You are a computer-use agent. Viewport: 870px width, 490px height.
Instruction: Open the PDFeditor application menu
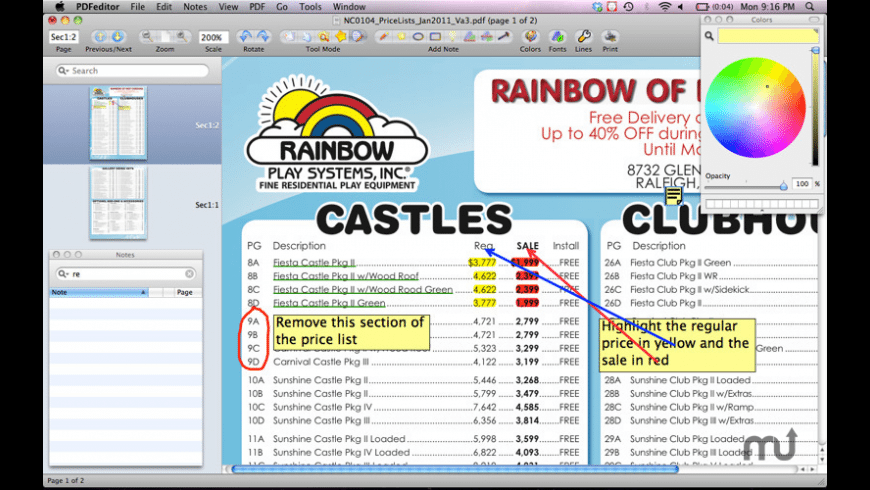click(98, 7)
